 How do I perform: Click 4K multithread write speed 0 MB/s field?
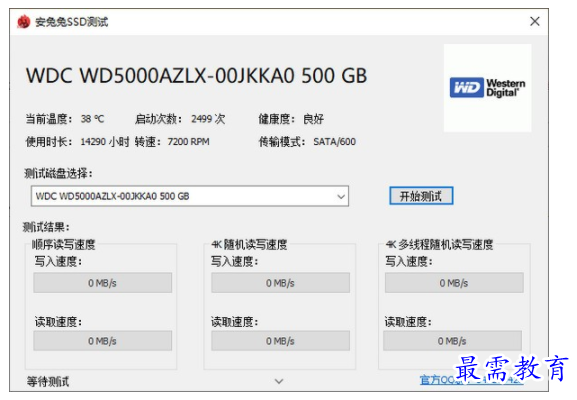click(454, 283)
